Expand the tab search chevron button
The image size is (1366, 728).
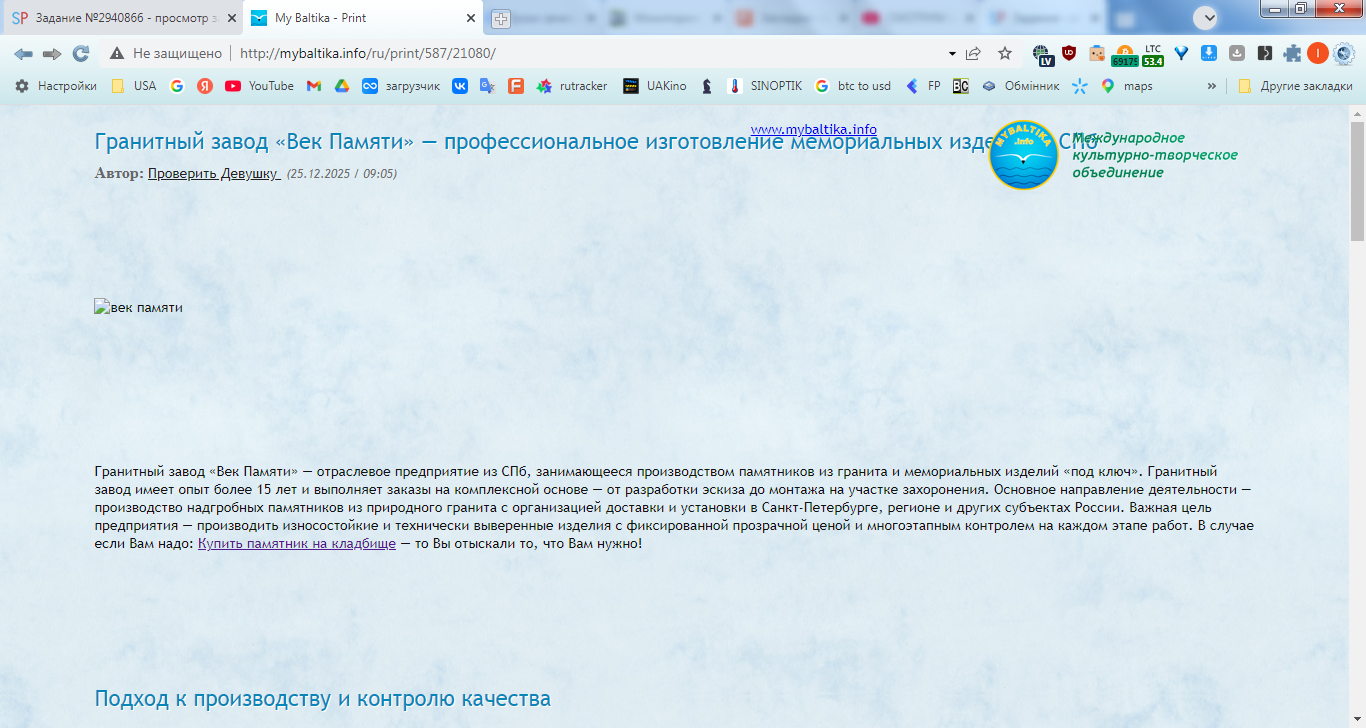point(1205,17)
